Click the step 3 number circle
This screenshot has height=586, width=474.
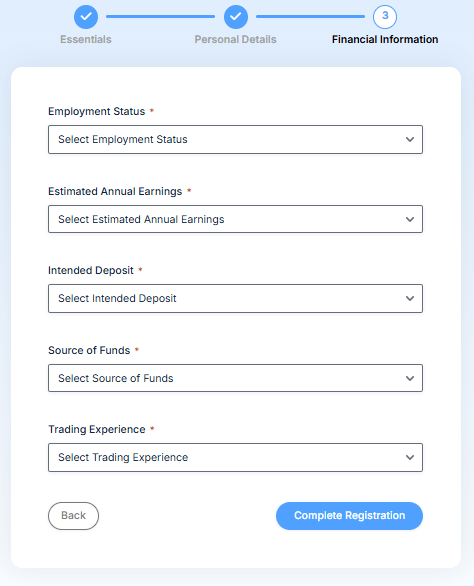[385, 17]
